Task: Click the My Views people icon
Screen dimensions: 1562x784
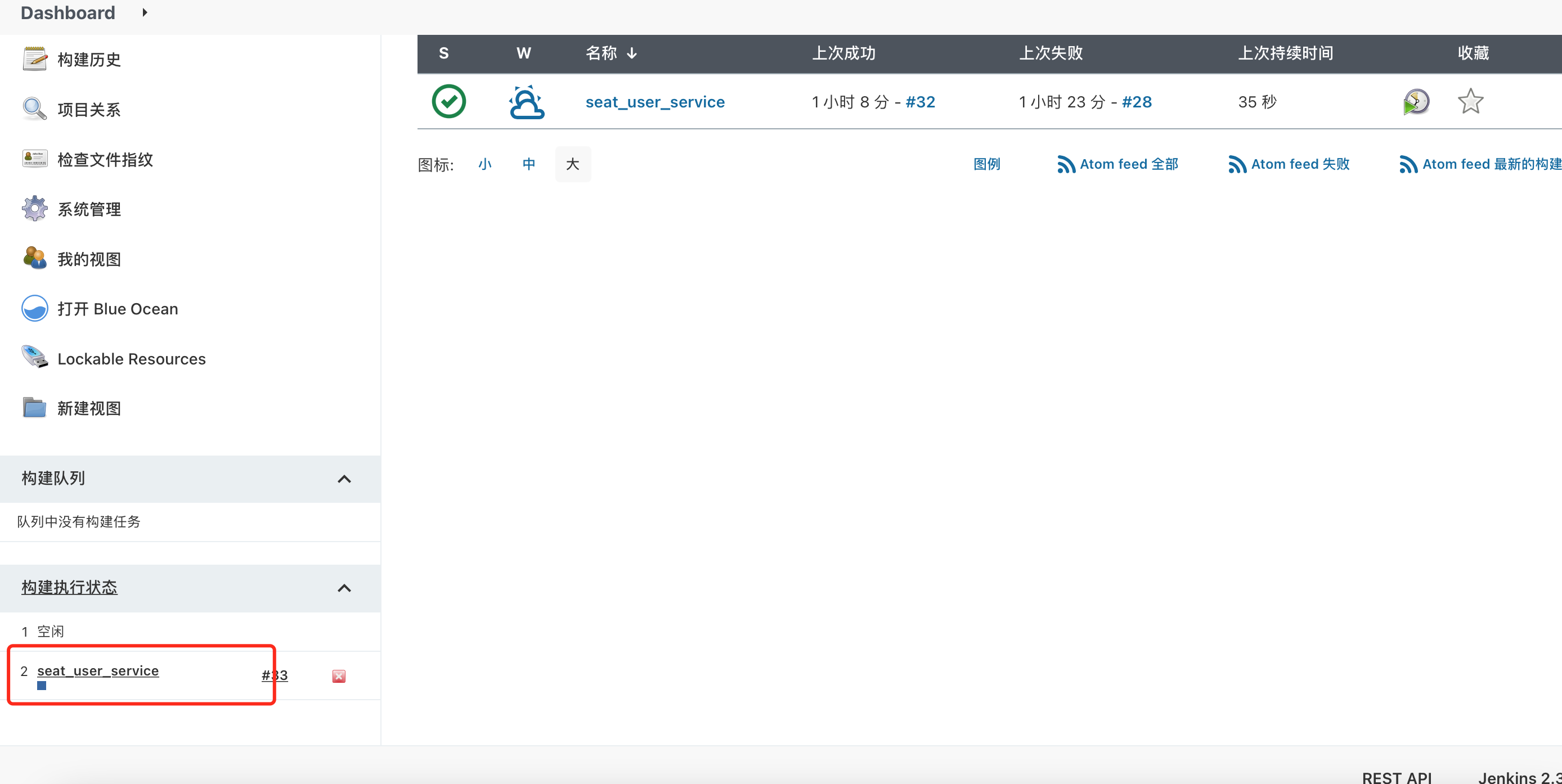Action: [x=34, y=258]
